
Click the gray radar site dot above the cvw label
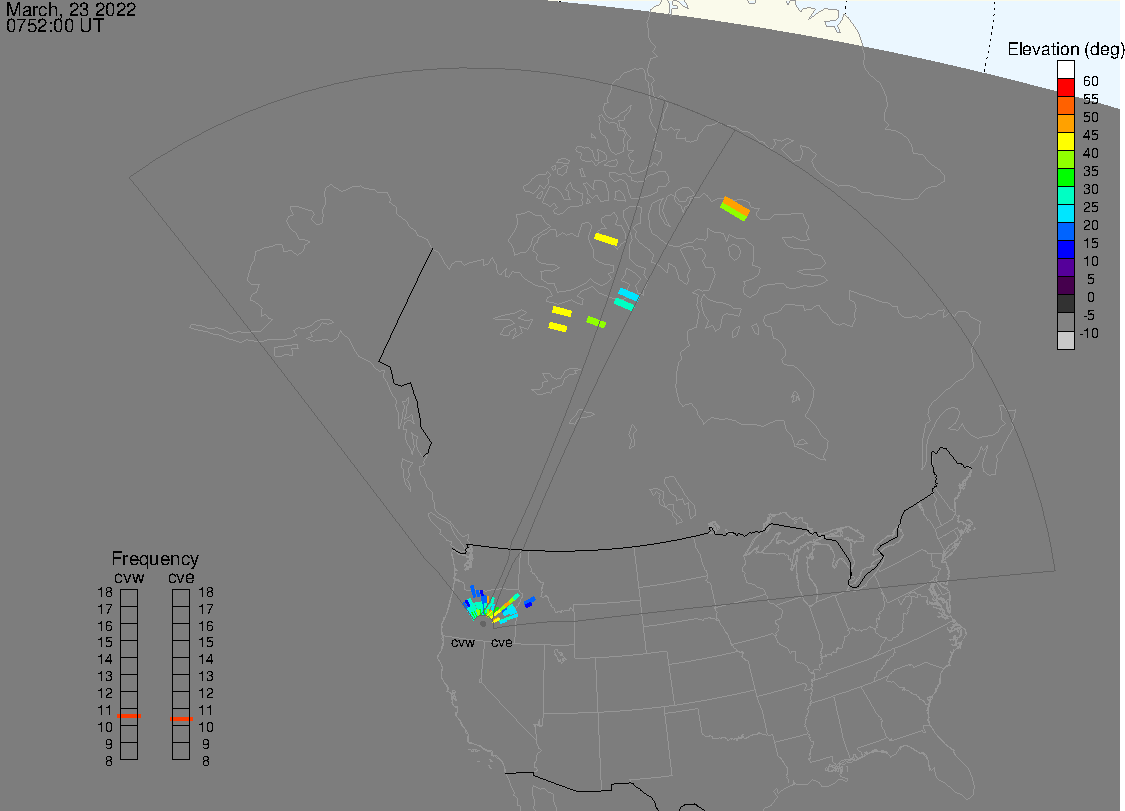tap(483, 624)
